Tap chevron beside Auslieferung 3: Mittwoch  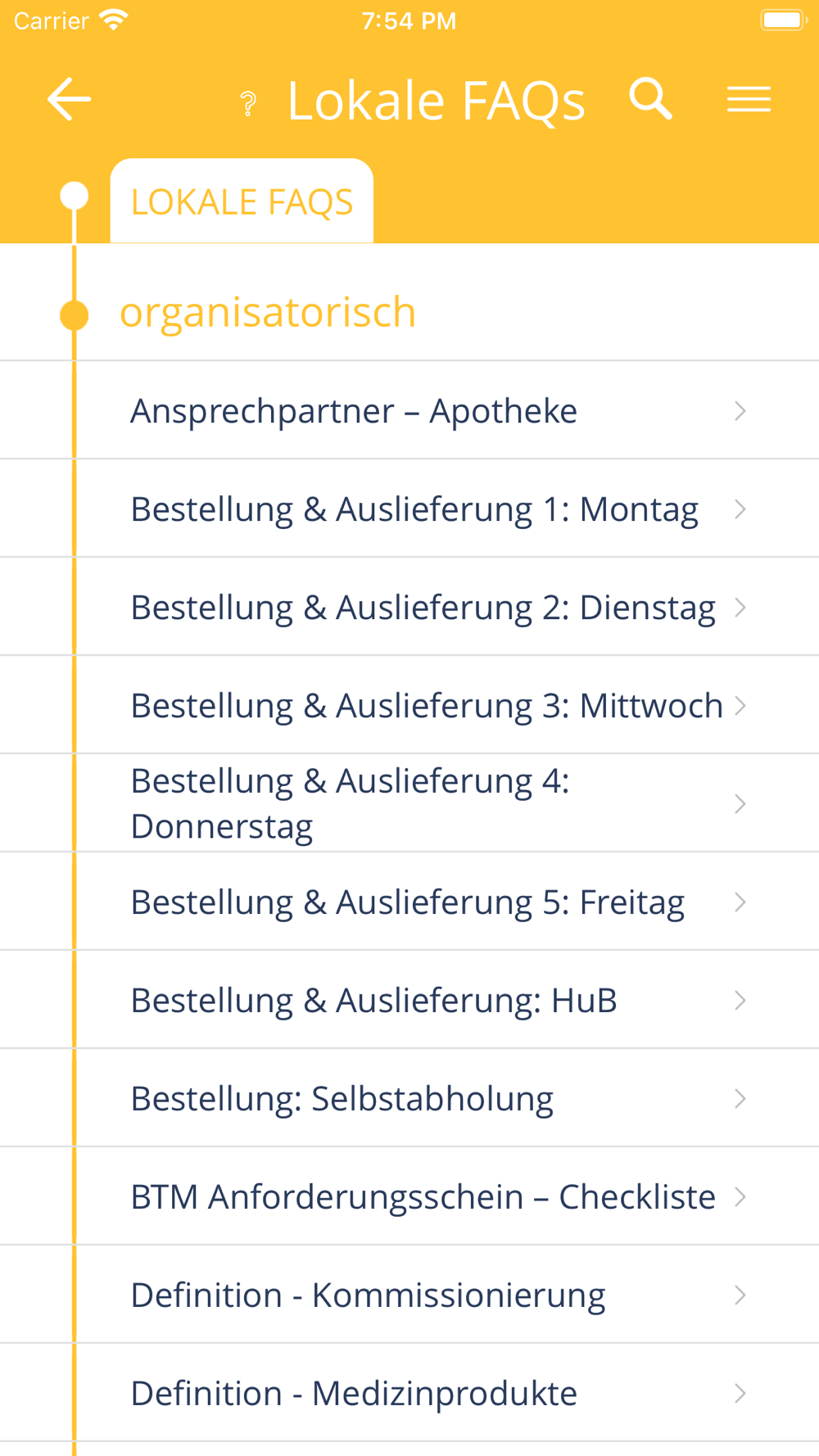(x=740, y=705)
